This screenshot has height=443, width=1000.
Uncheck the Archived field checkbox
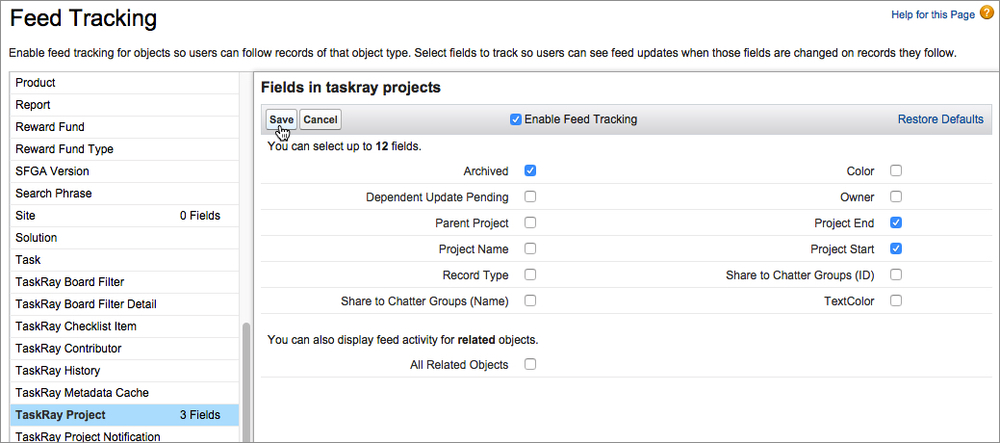click(530, 171)
